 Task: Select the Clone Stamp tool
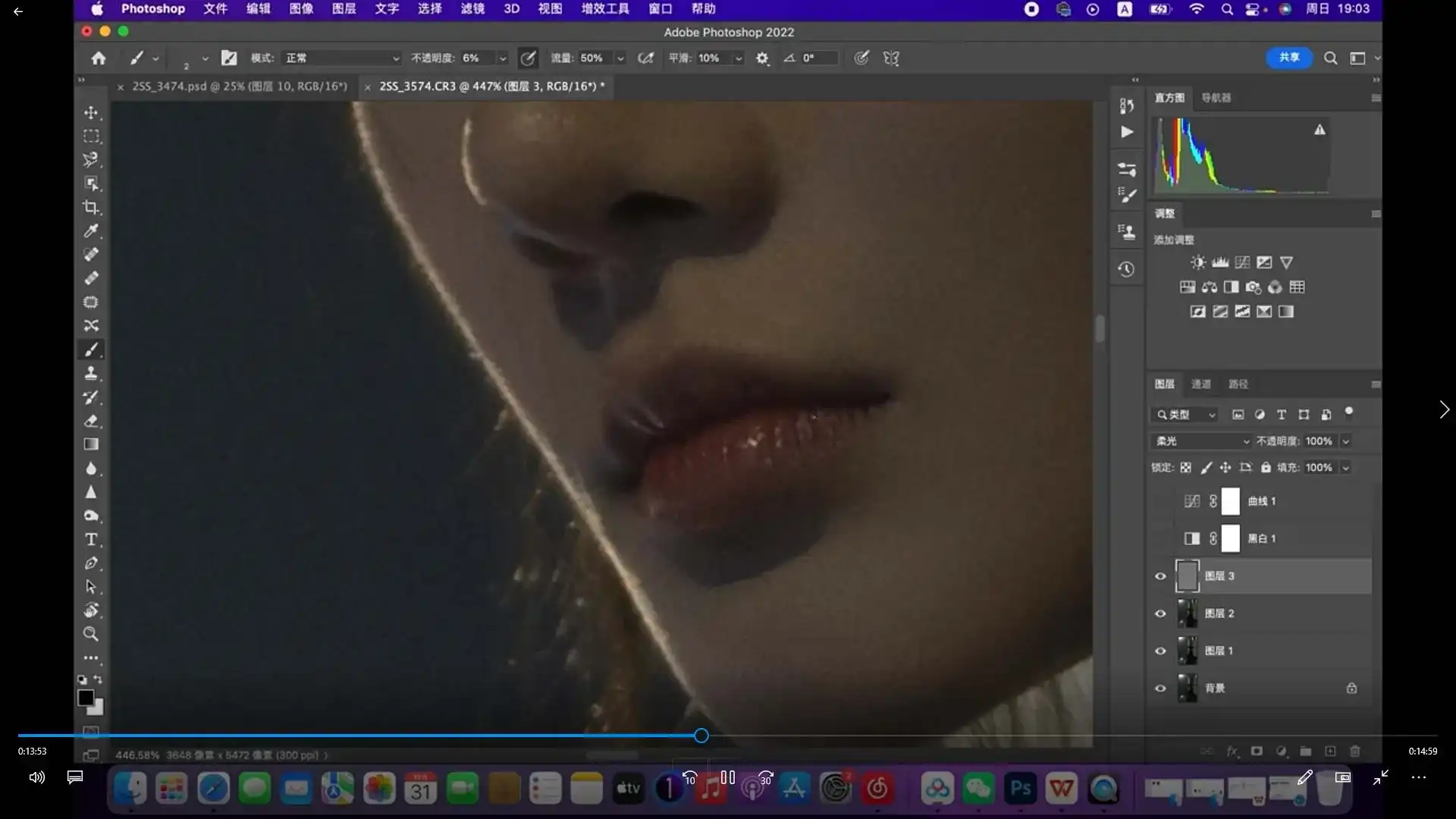click(x=91, y=373)
